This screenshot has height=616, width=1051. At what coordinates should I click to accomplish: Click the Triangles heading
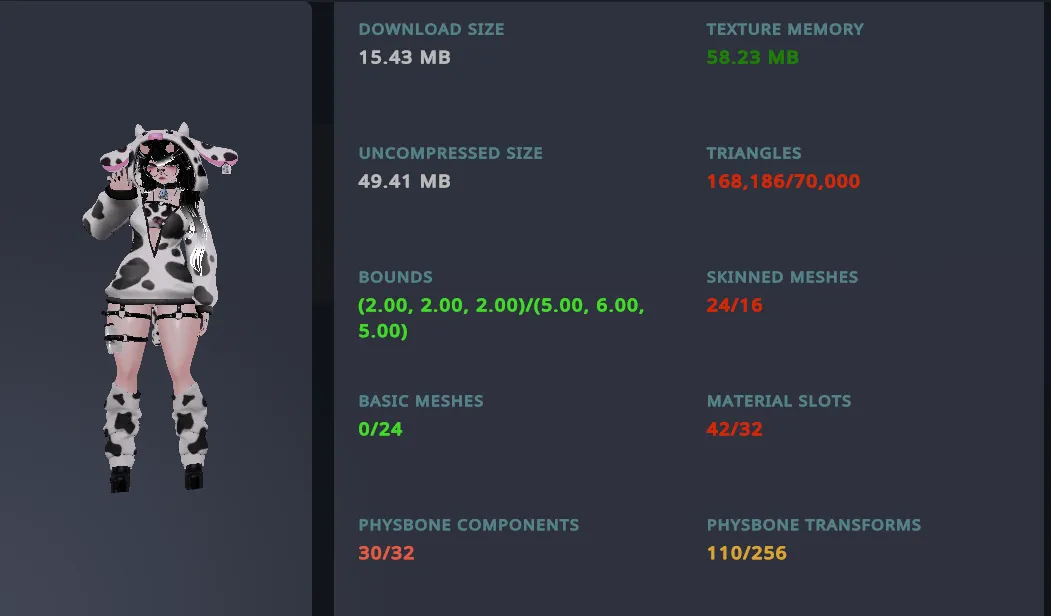(753, 154)
